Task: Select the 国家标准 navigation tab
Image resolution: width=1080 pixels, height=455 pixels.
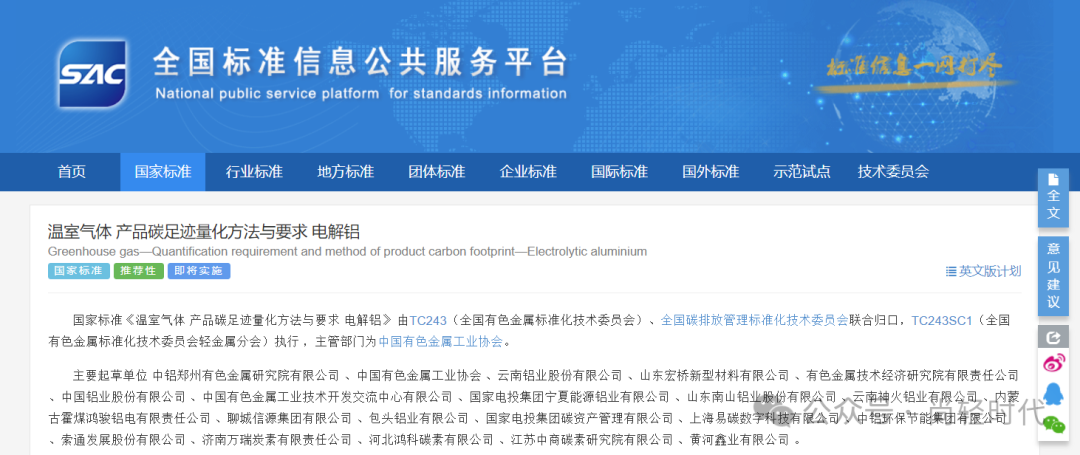Action: pos(163,171)
